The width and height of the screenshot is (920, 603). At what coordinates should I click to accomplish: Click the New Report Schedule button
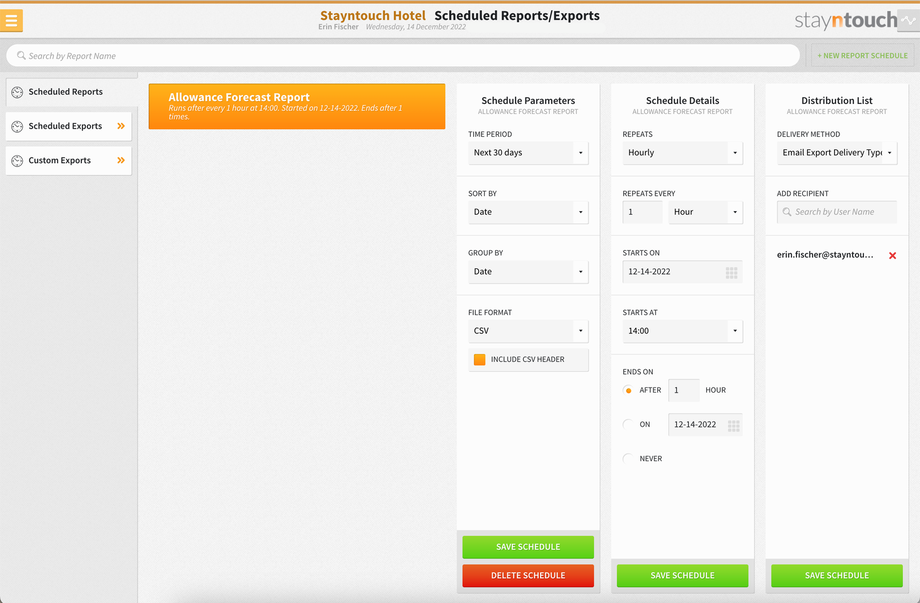(862, 56)
